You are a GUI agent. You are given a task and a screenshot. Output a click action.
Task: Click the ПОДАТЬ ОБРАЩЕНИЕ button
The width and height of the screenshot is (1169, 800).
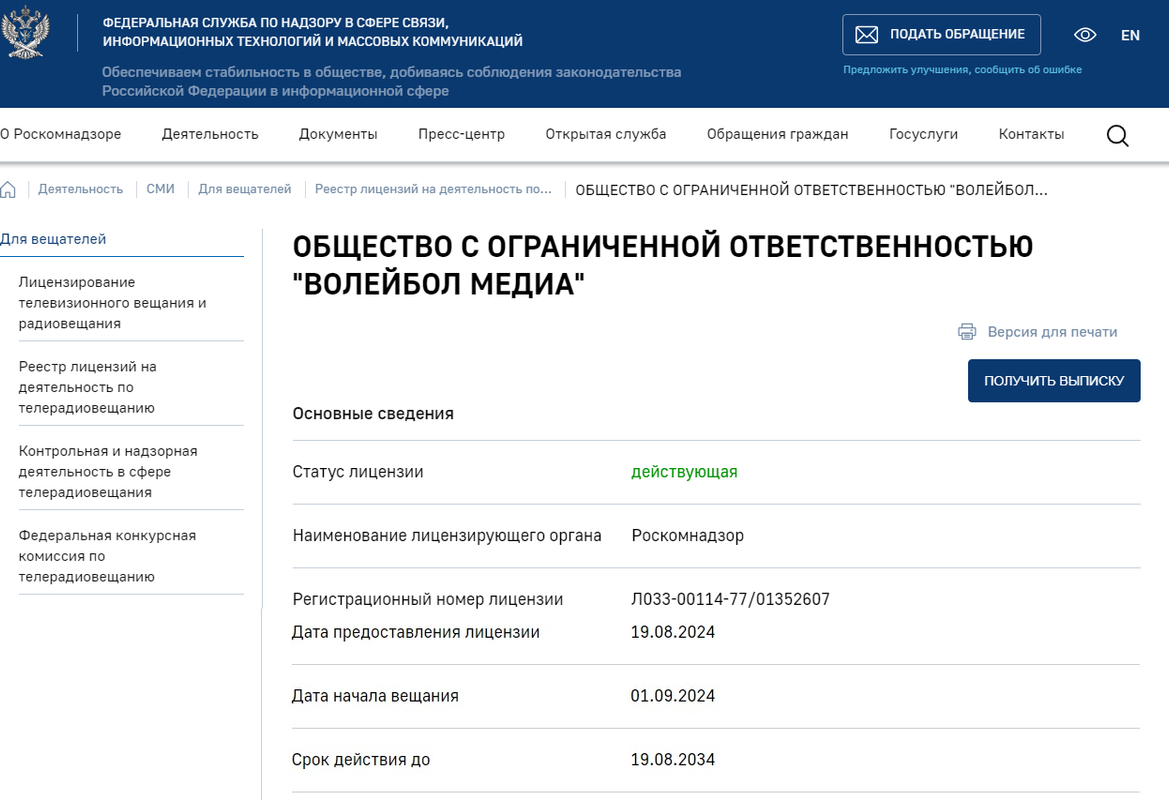(941, 34)
